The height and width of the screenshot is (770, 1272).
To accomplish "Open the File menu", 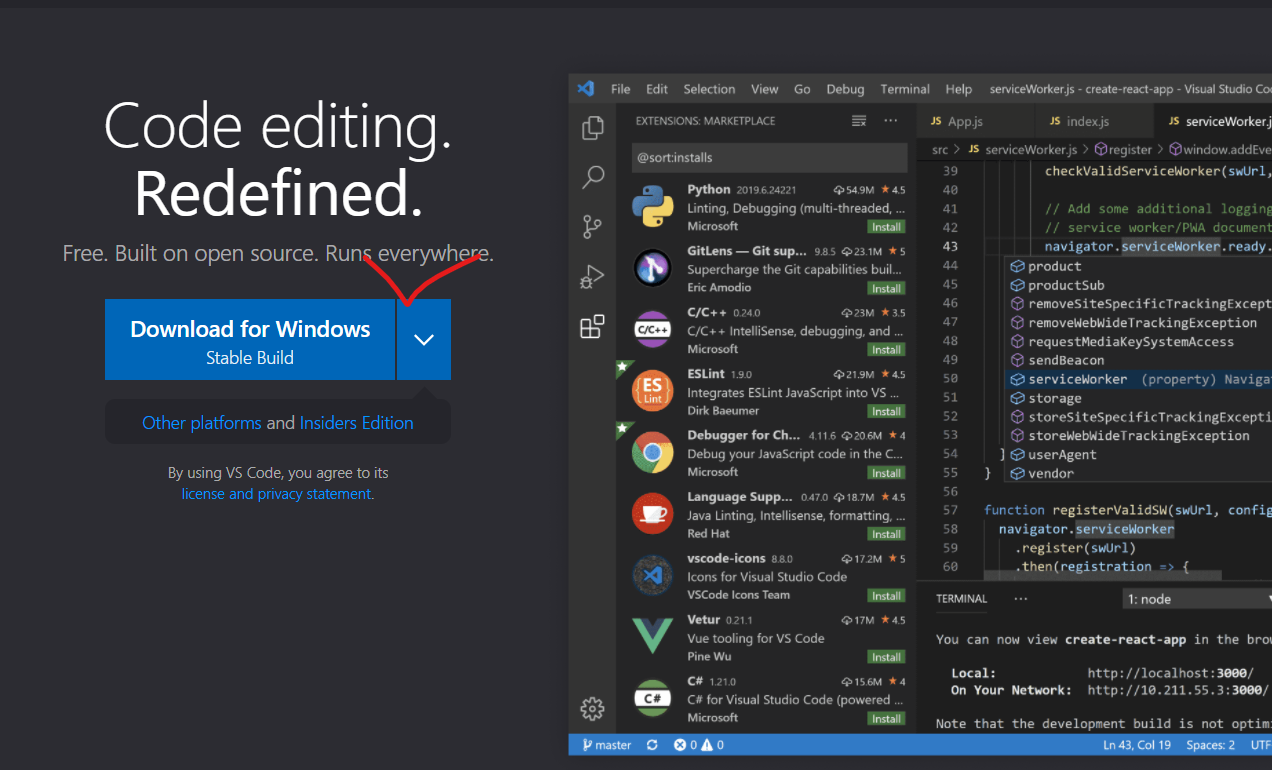I will coord(621,89).
